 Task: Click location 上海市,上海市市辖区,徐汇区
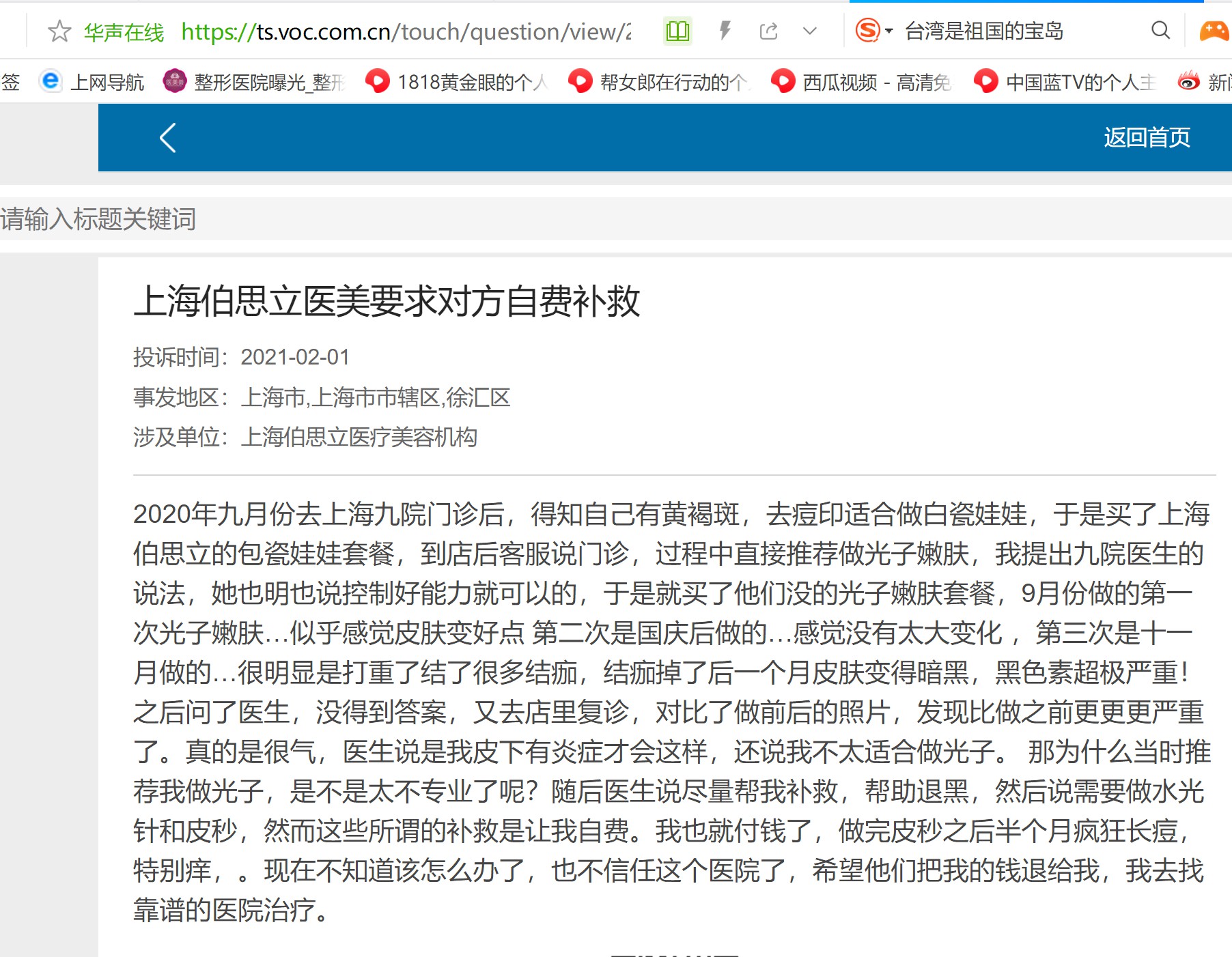tap(376, 397)
